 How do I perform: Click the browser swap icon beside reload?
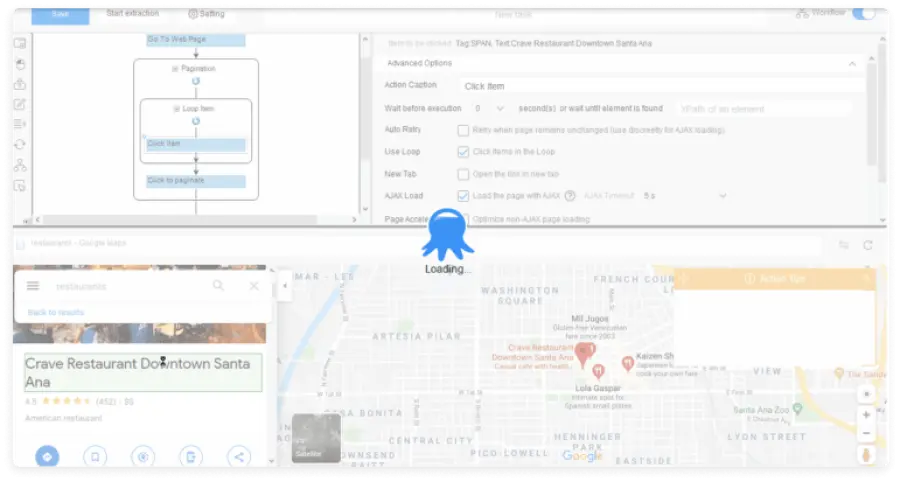844,245
